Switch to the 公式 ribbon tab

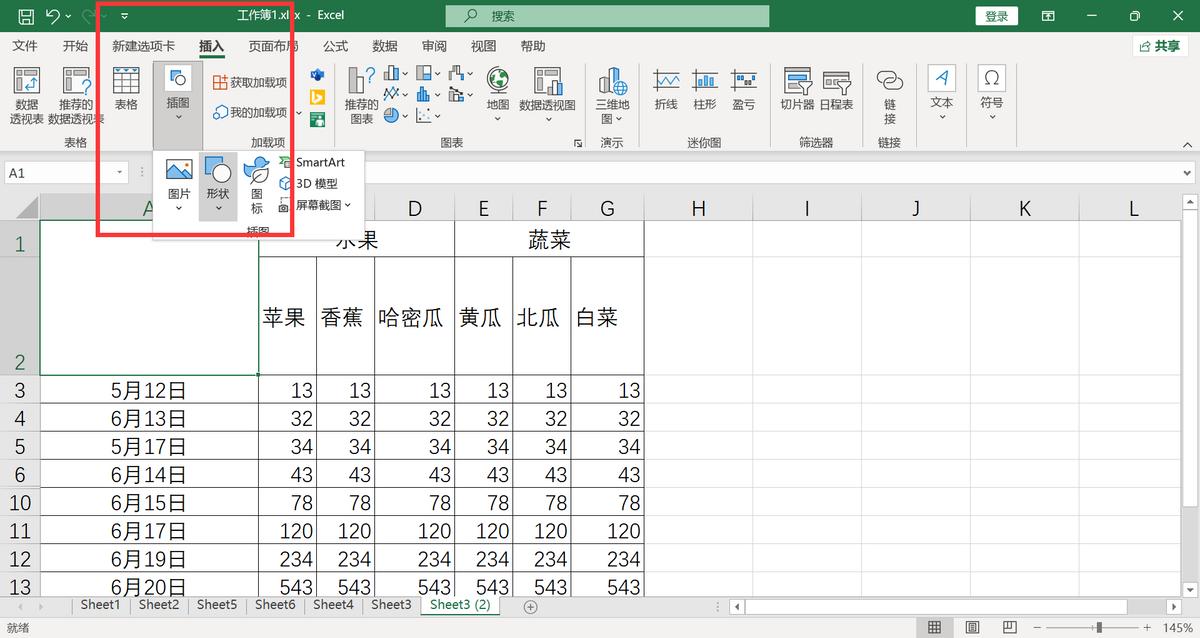[334, 45]
